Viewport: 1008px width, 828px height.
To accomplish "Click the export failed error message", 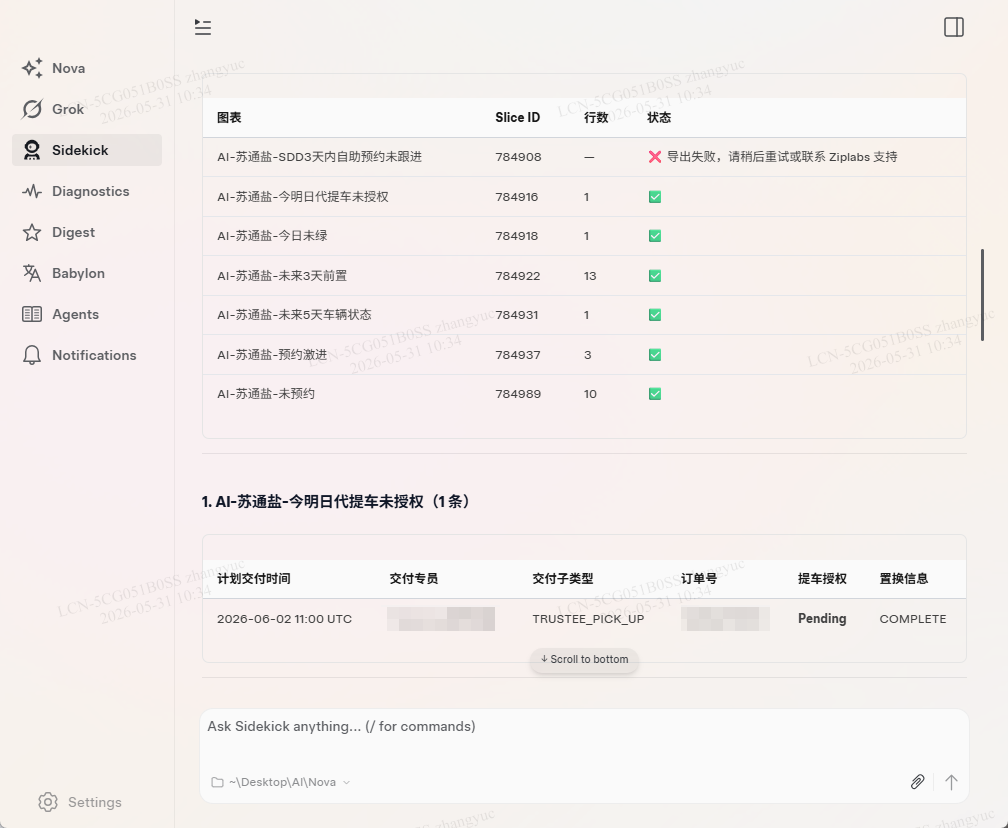I will (x=782, y=157).
